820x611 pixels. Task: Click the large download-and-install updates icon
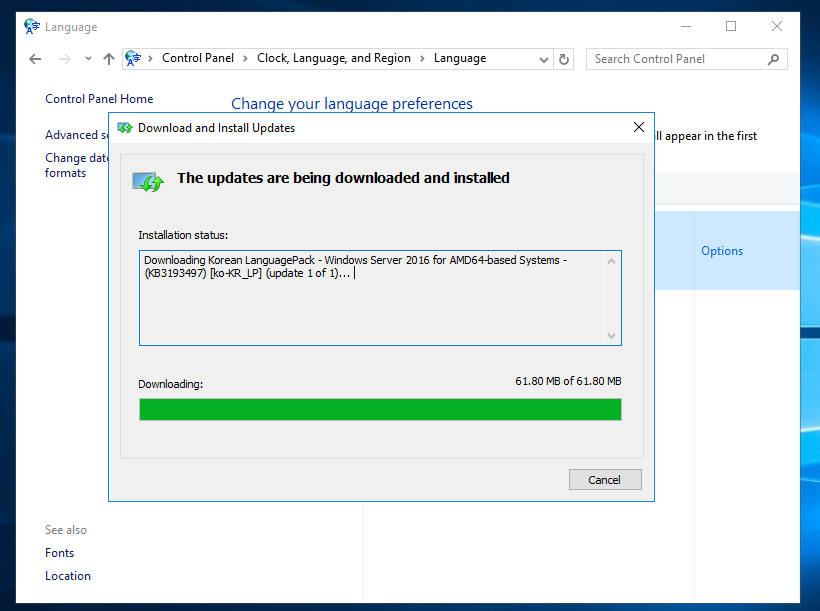click(148, 182)
